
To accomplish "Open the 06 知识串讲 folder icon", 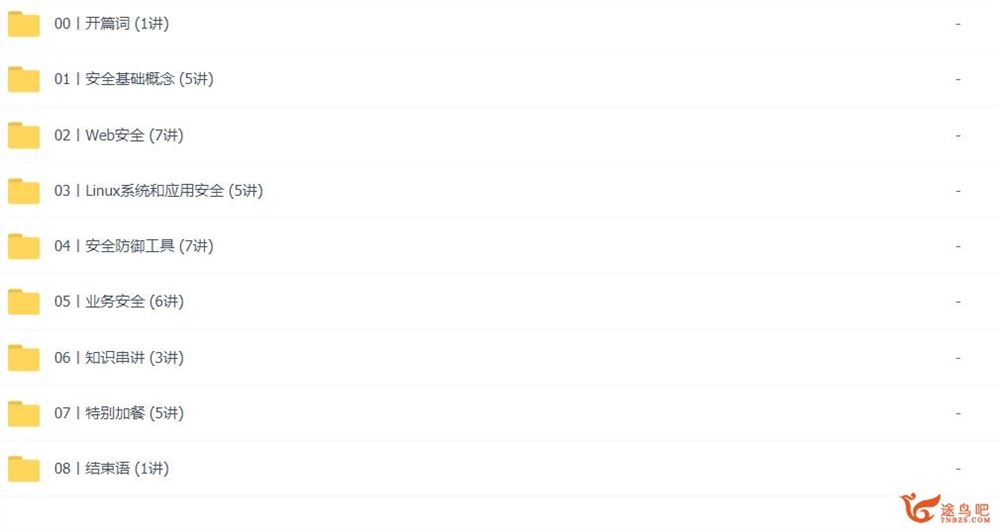I will click(24, 358).
